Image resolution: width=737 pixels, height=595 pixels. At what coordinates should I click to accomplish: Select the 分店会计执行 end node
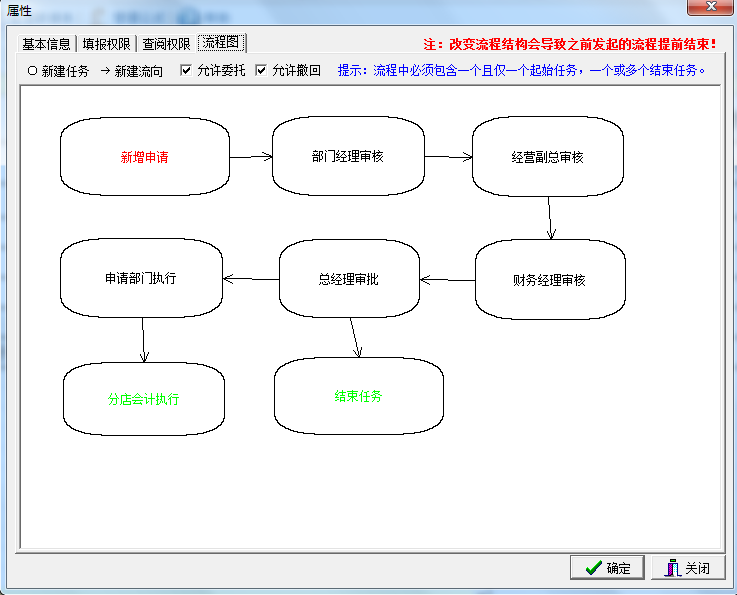point(144,399)
